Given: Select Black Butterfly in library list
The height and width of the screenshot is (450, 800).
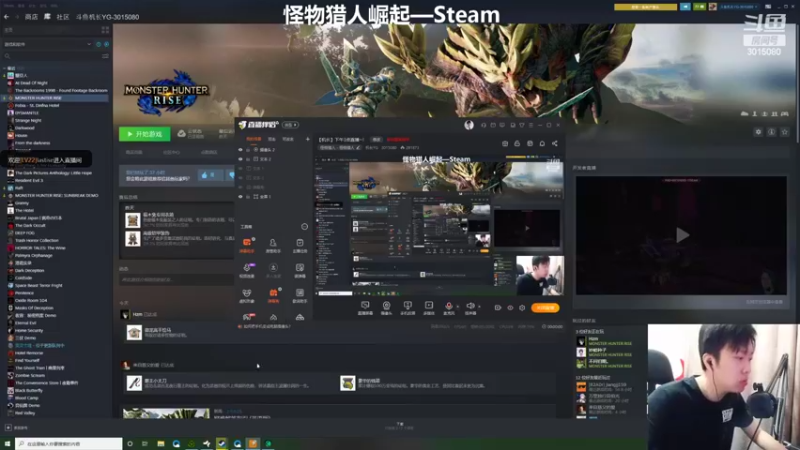Looking at the screenshot, I should pos(29,391).
